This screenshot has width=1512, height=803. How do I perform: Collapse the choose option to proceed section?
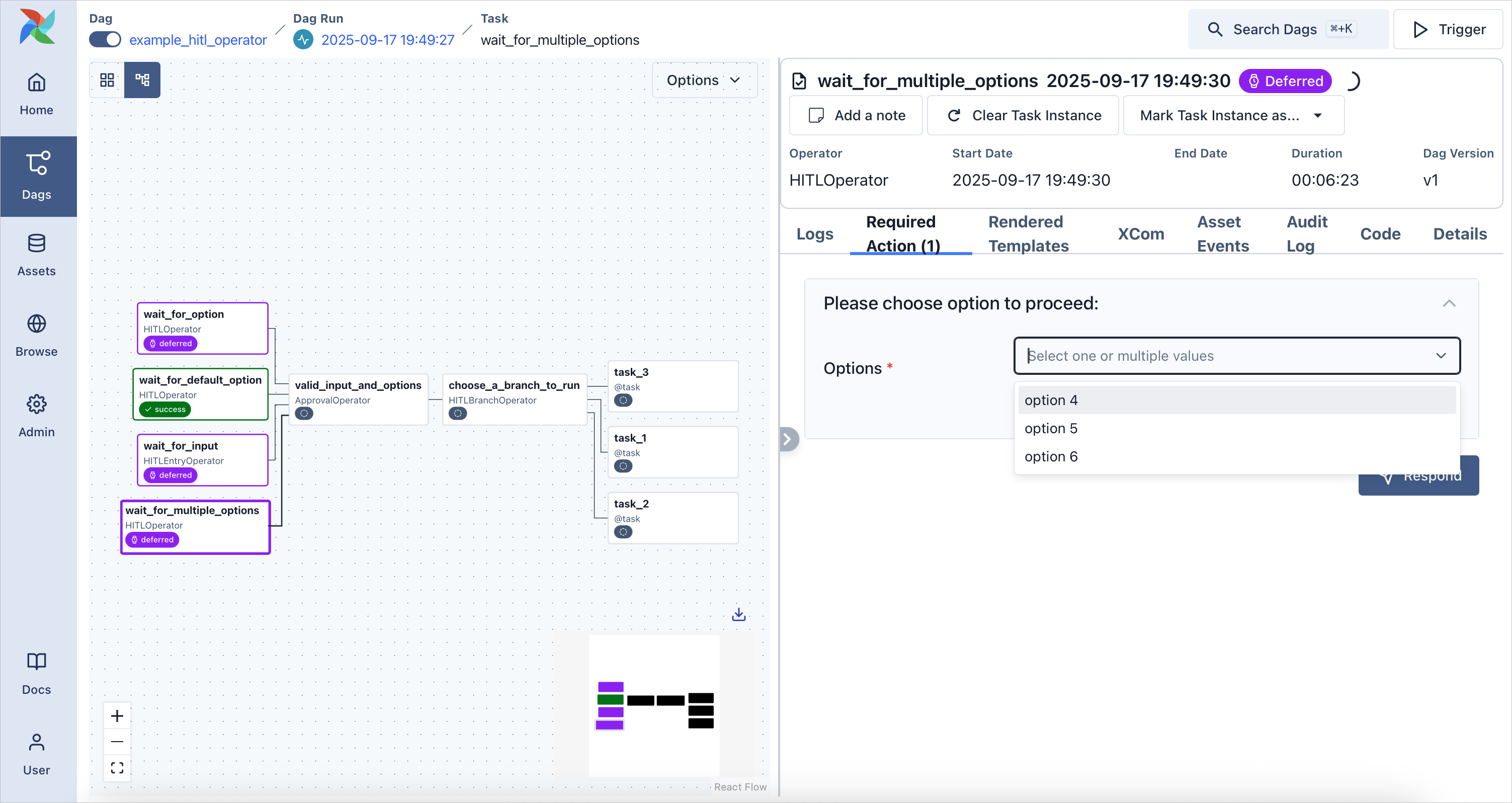pos(1449,303)
